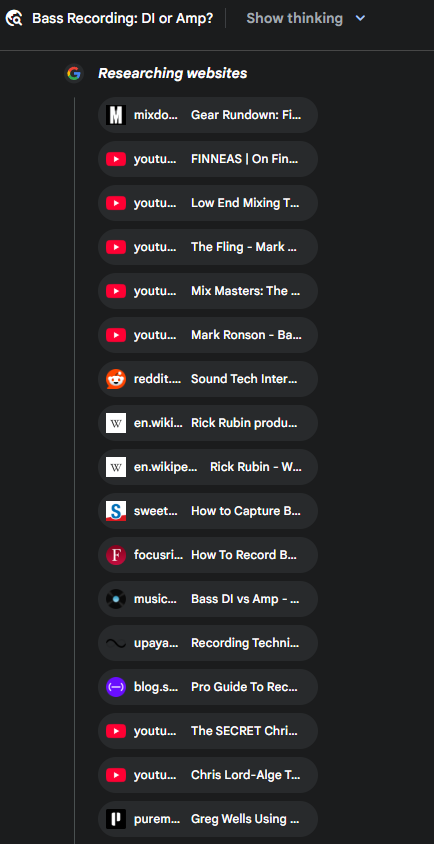Click the Deep Research icon beside the title
Viewport: 434px width, 844px height.
pyautogui.click(x=14, y=18)
